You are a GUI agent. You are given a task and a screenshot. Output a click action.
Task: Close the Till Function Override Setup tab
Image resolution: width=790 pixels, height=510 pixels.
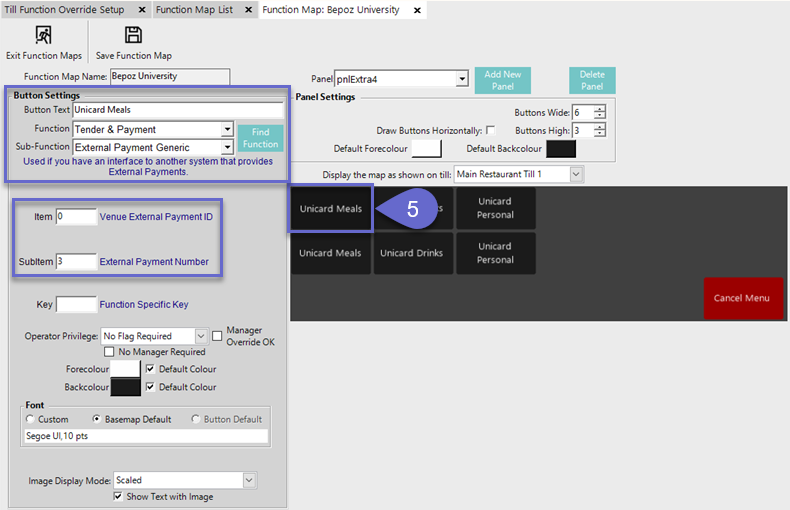141,10
